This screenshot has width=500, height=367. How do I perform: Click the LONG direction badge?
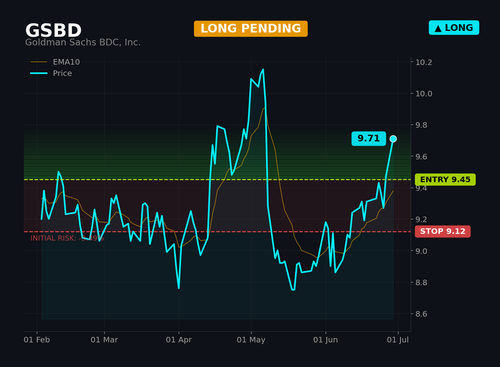[454, 28]
